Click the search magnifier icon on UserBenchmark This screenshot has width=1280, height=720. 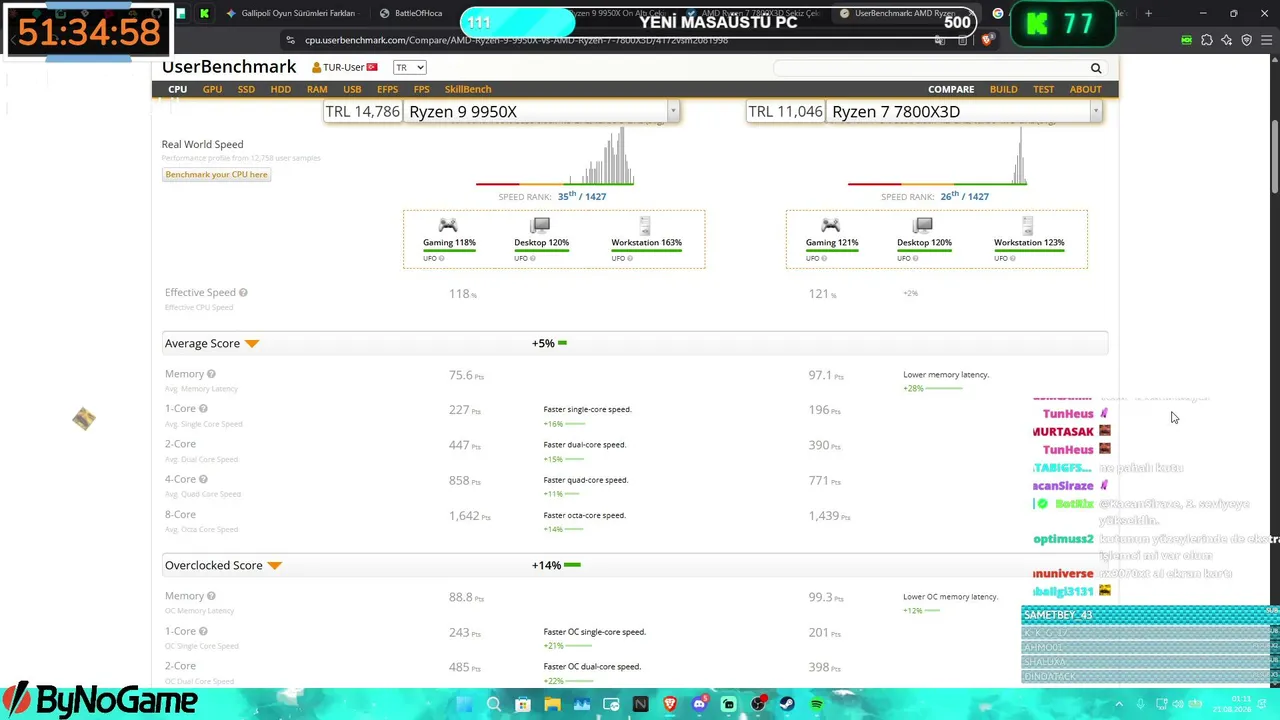[x=1096, y=68]
